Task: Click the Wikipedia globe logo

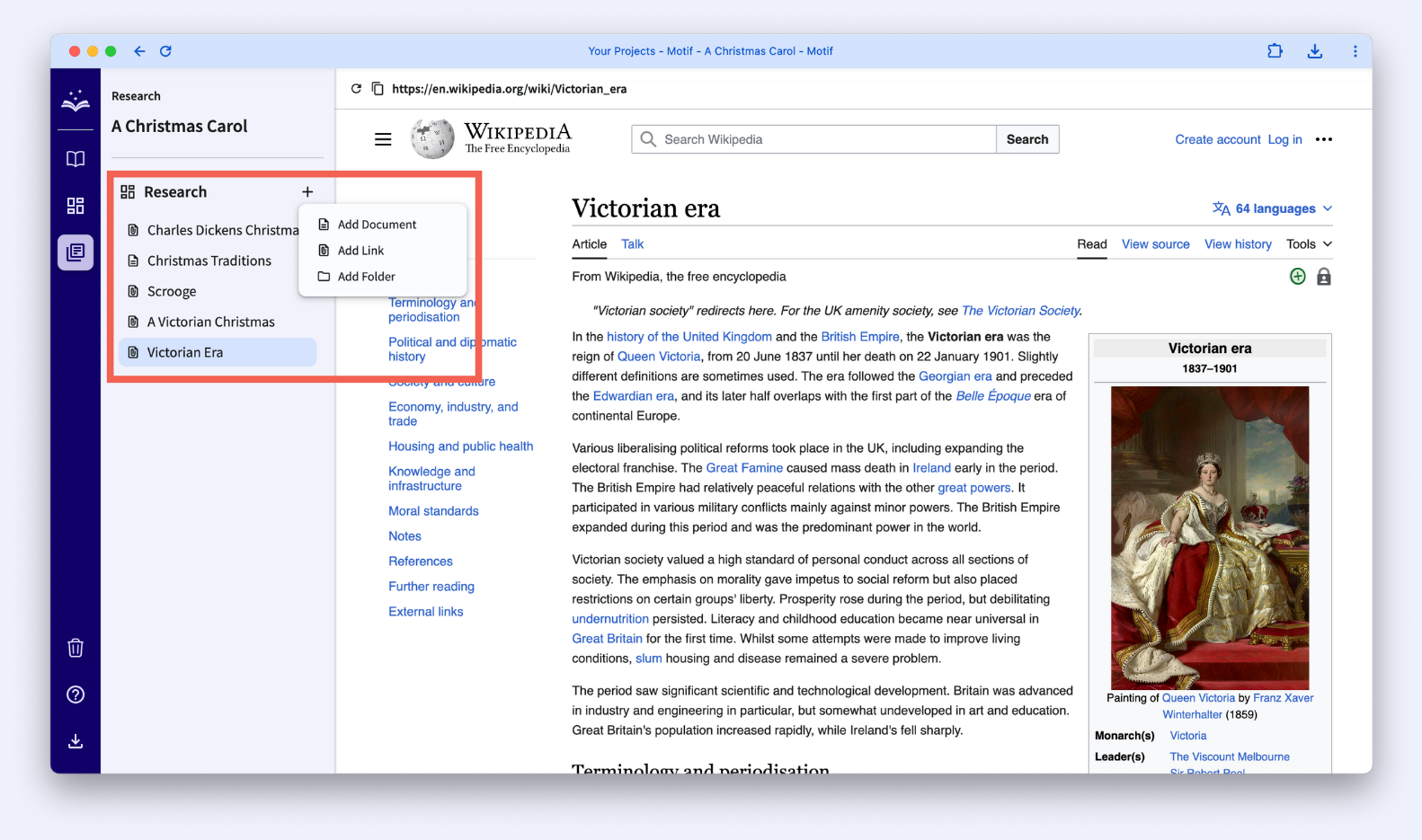Action: click(x=432, y=139)
